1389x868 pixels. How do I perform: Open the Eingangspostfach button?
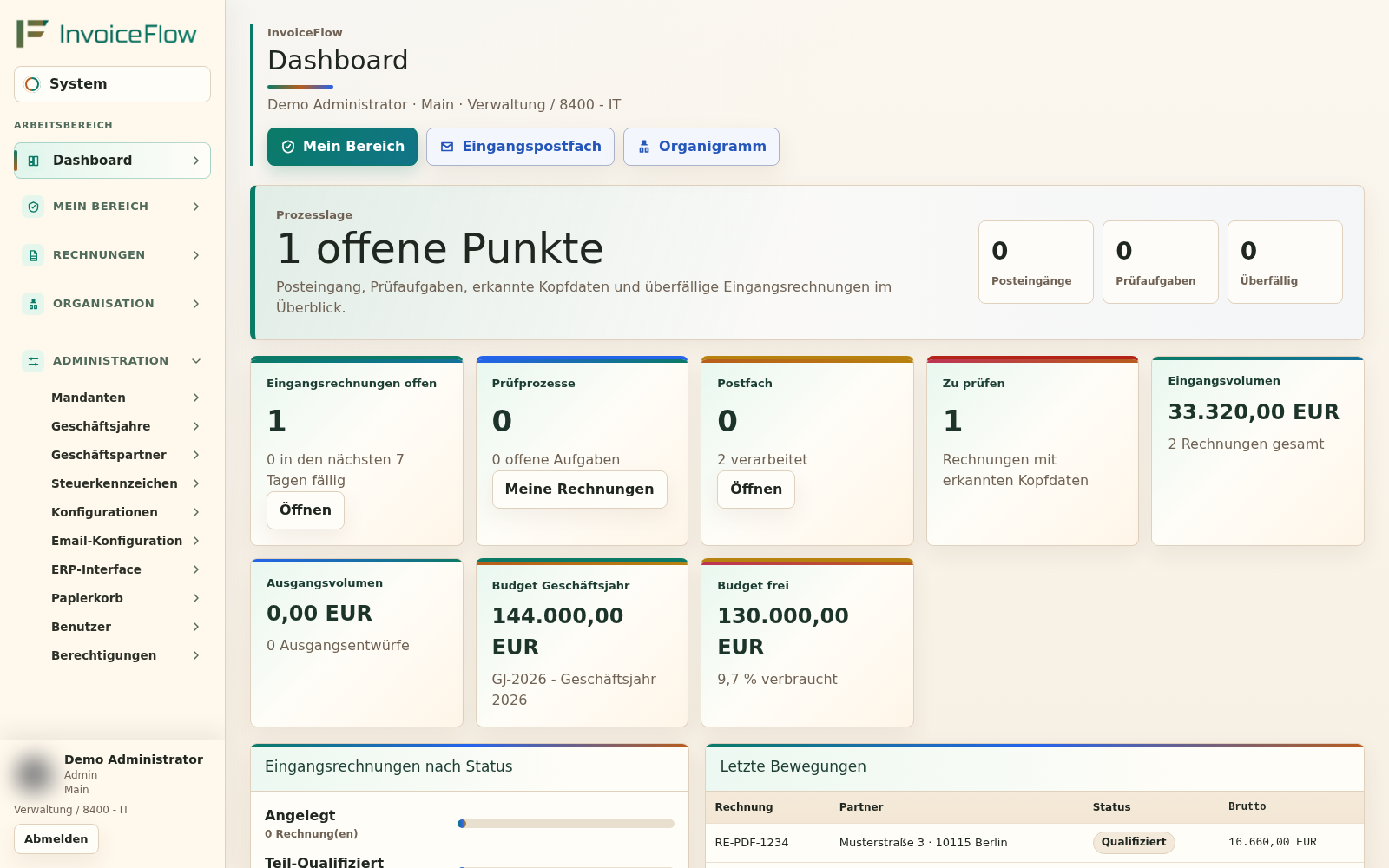(x=520, y=147)
